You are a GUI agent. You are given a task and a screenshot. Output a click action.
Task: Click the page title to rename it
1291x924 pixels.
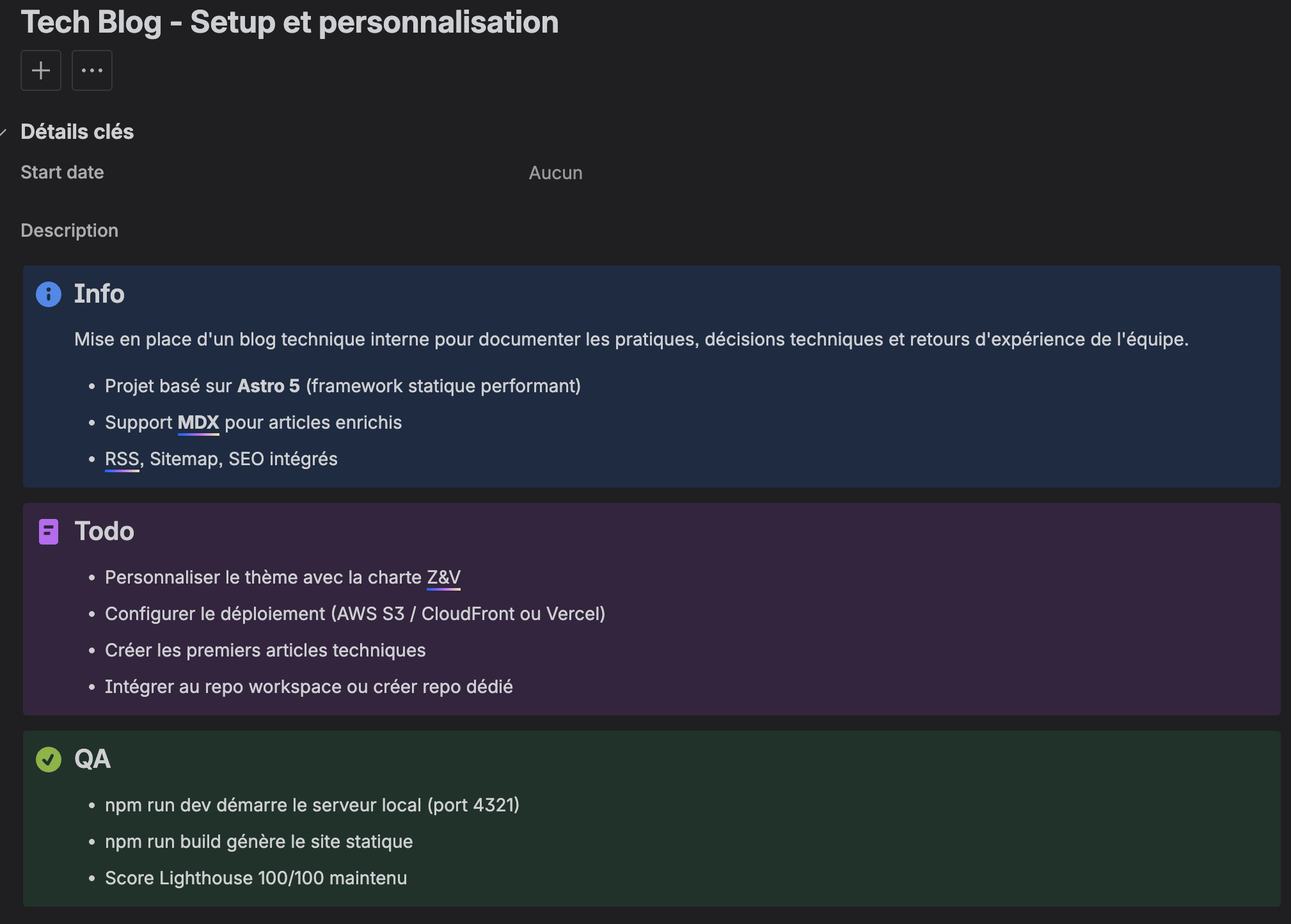coord(289,22)
